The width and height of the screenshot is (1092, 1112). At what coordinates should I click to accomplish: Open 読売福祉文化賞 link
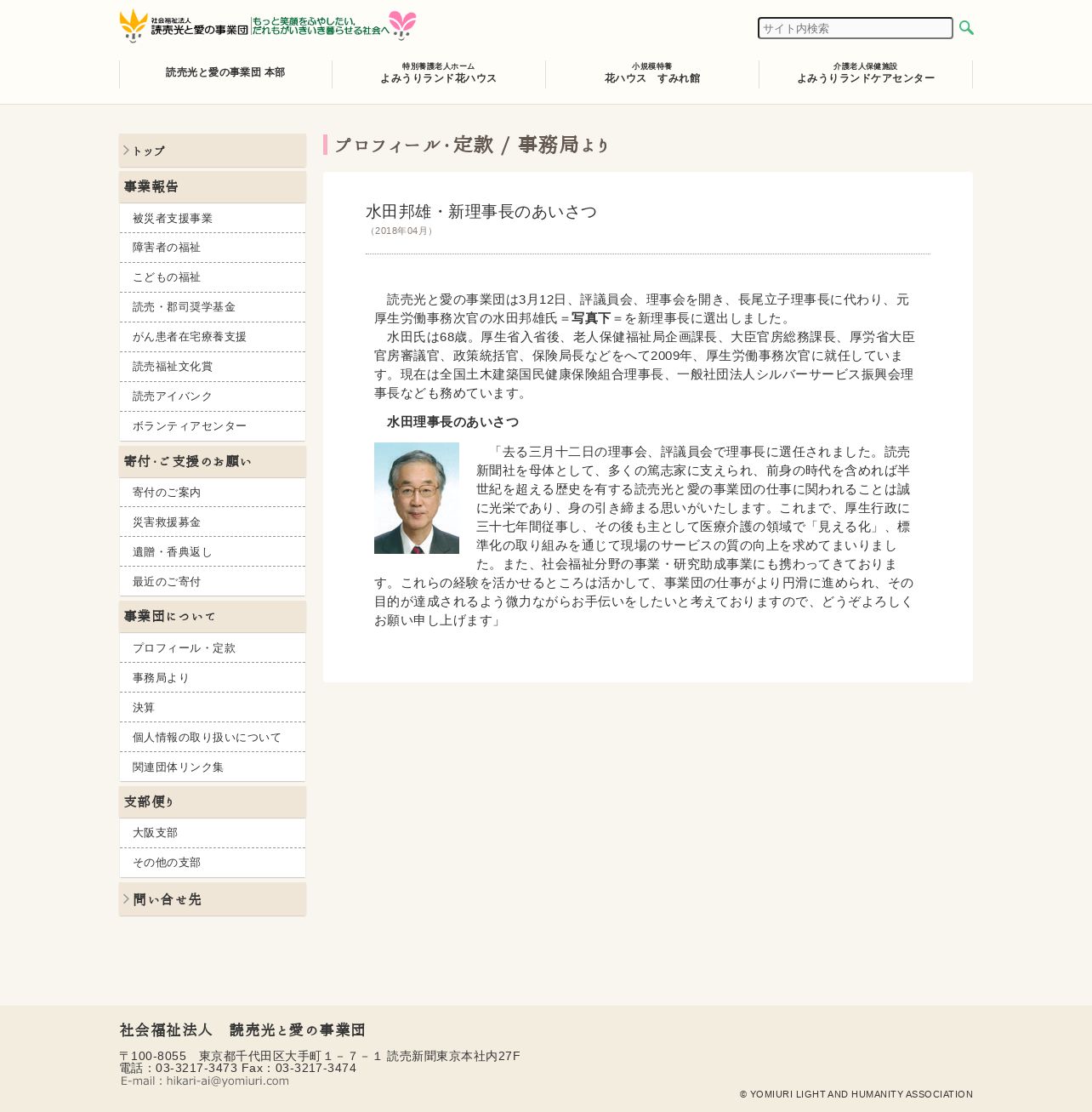(x=213, y=367)
